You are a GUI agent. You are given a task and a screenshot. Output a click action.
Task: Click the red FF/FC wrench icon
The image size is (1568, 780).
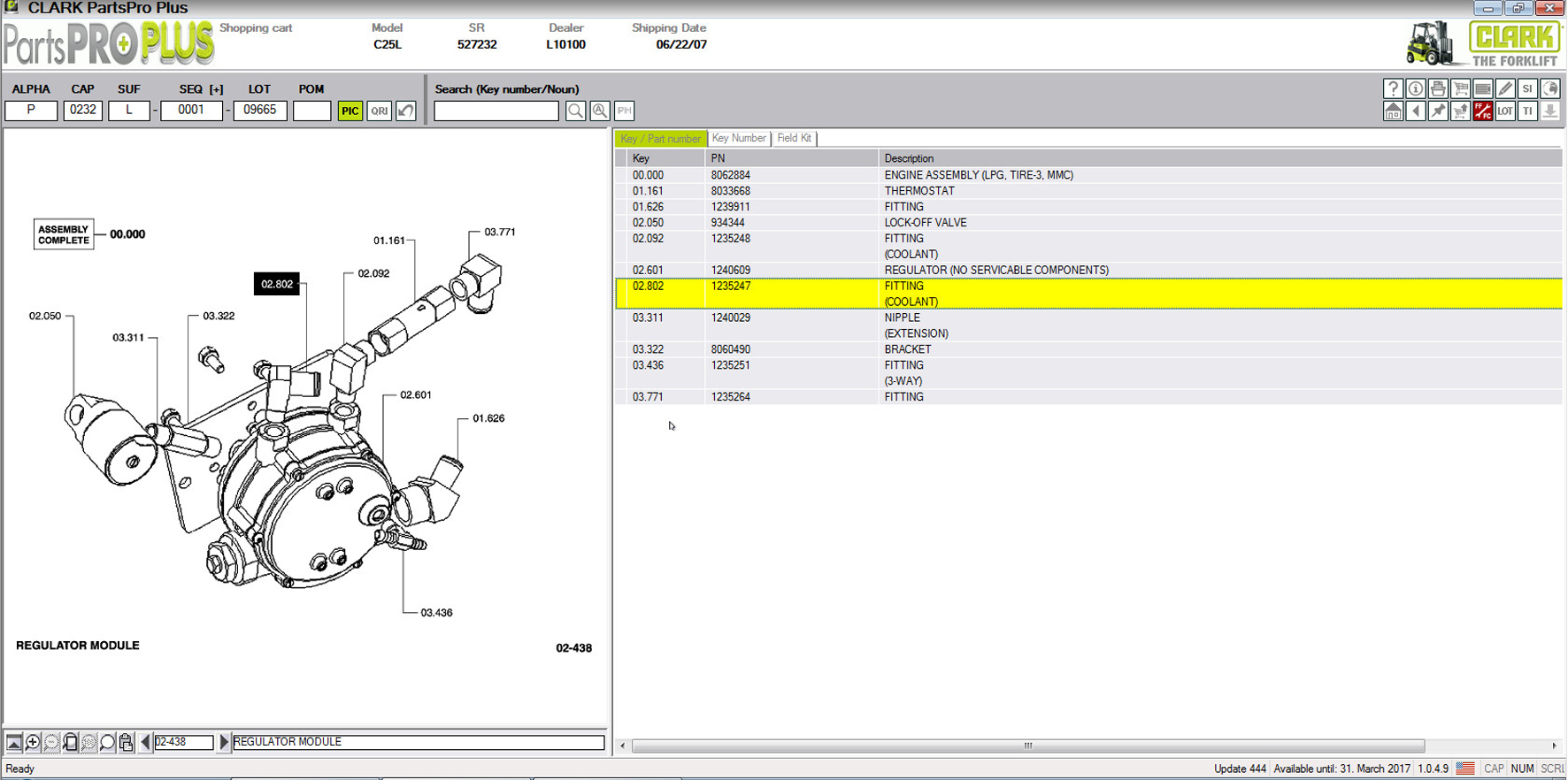click(x=1483, y=111)
